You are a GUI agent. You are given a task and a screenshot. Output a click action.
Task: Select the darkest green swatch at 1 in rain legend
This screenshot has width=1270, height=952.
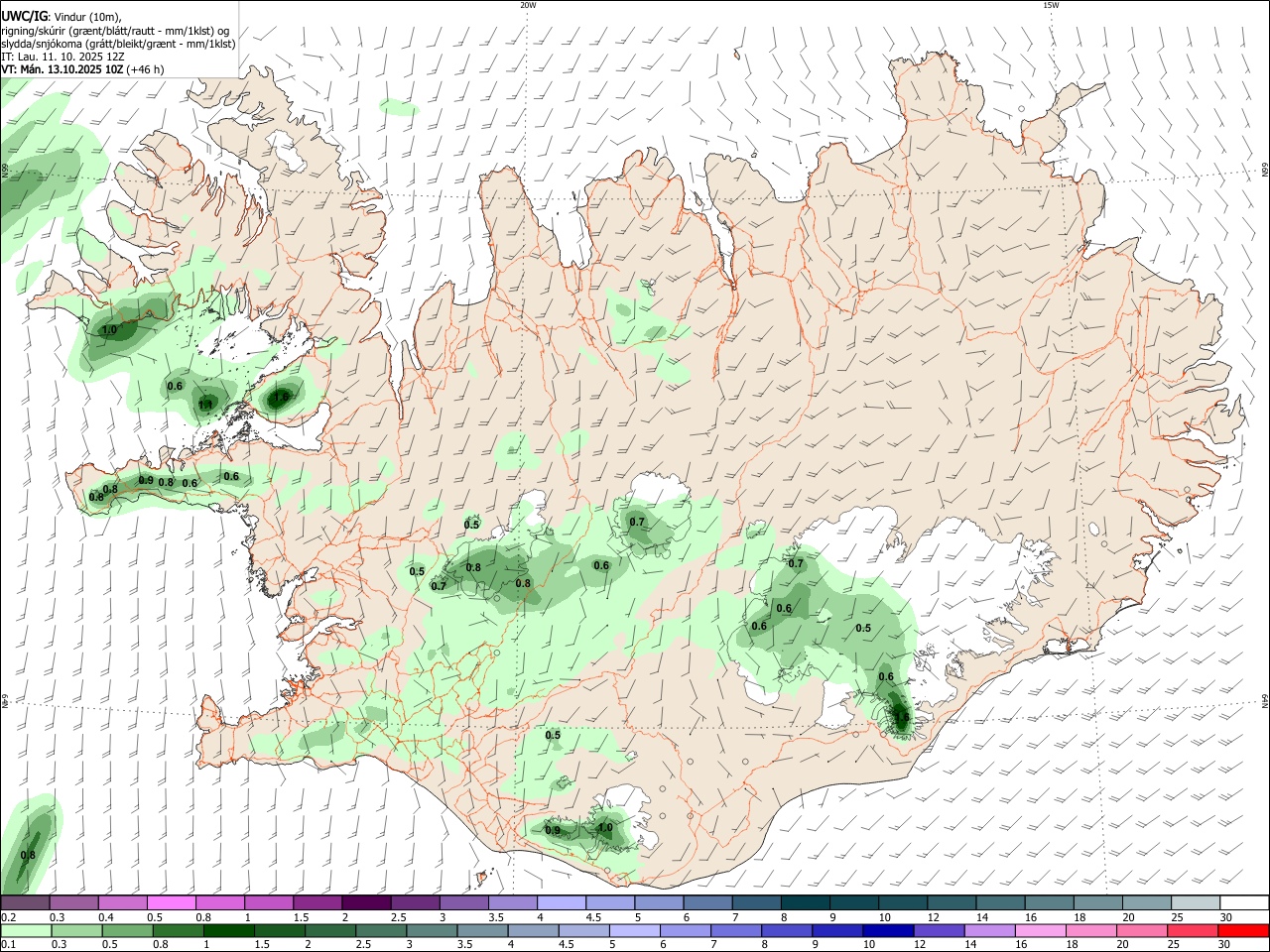point(228,931)
